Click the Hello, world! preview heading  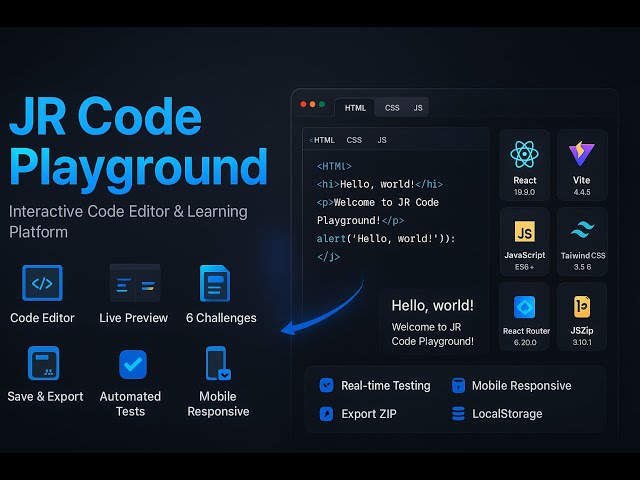click(433, 306)
